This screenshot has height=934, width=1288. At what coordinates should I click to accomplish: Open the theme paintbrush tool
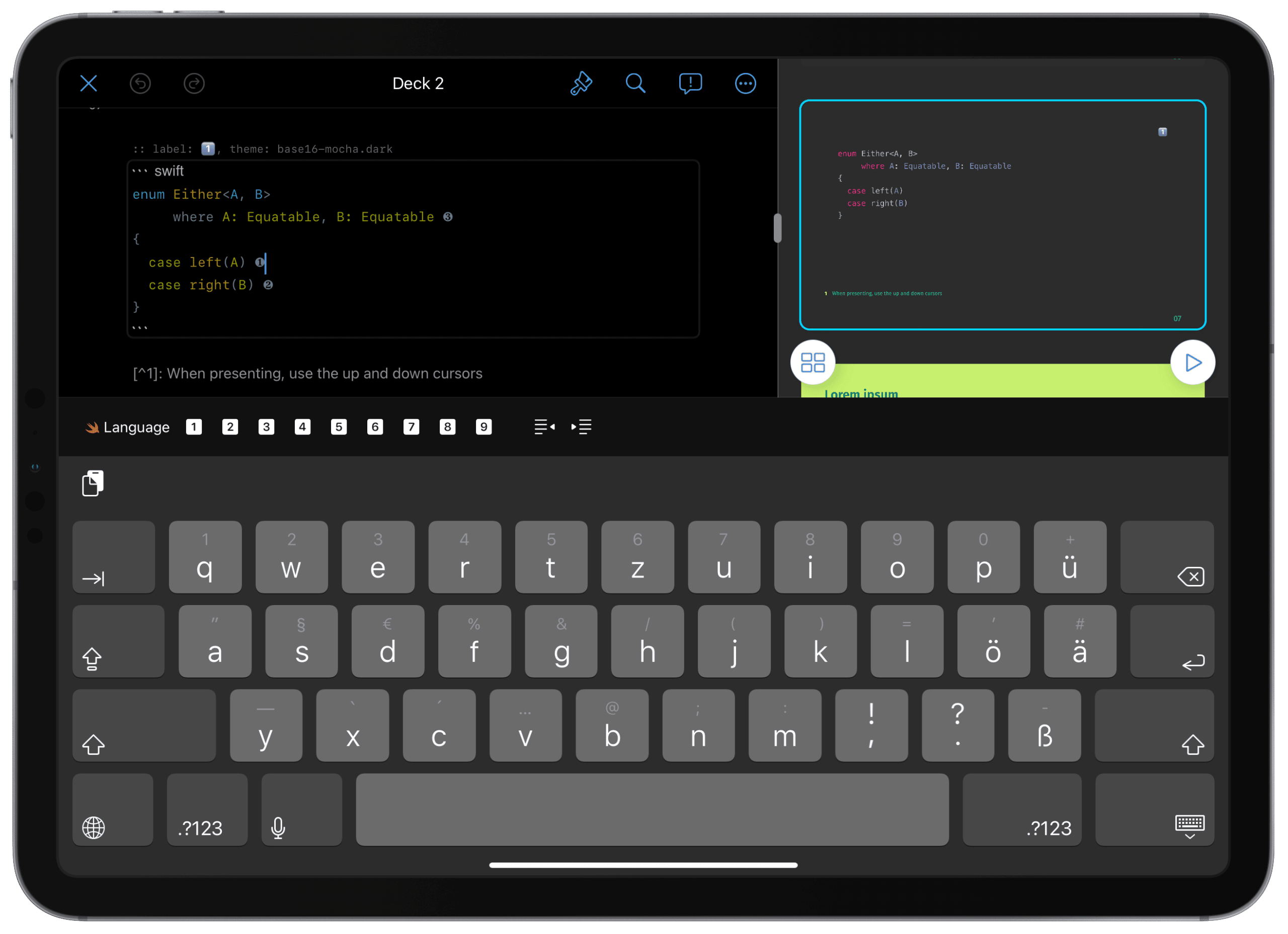click(x=581, y=83)
